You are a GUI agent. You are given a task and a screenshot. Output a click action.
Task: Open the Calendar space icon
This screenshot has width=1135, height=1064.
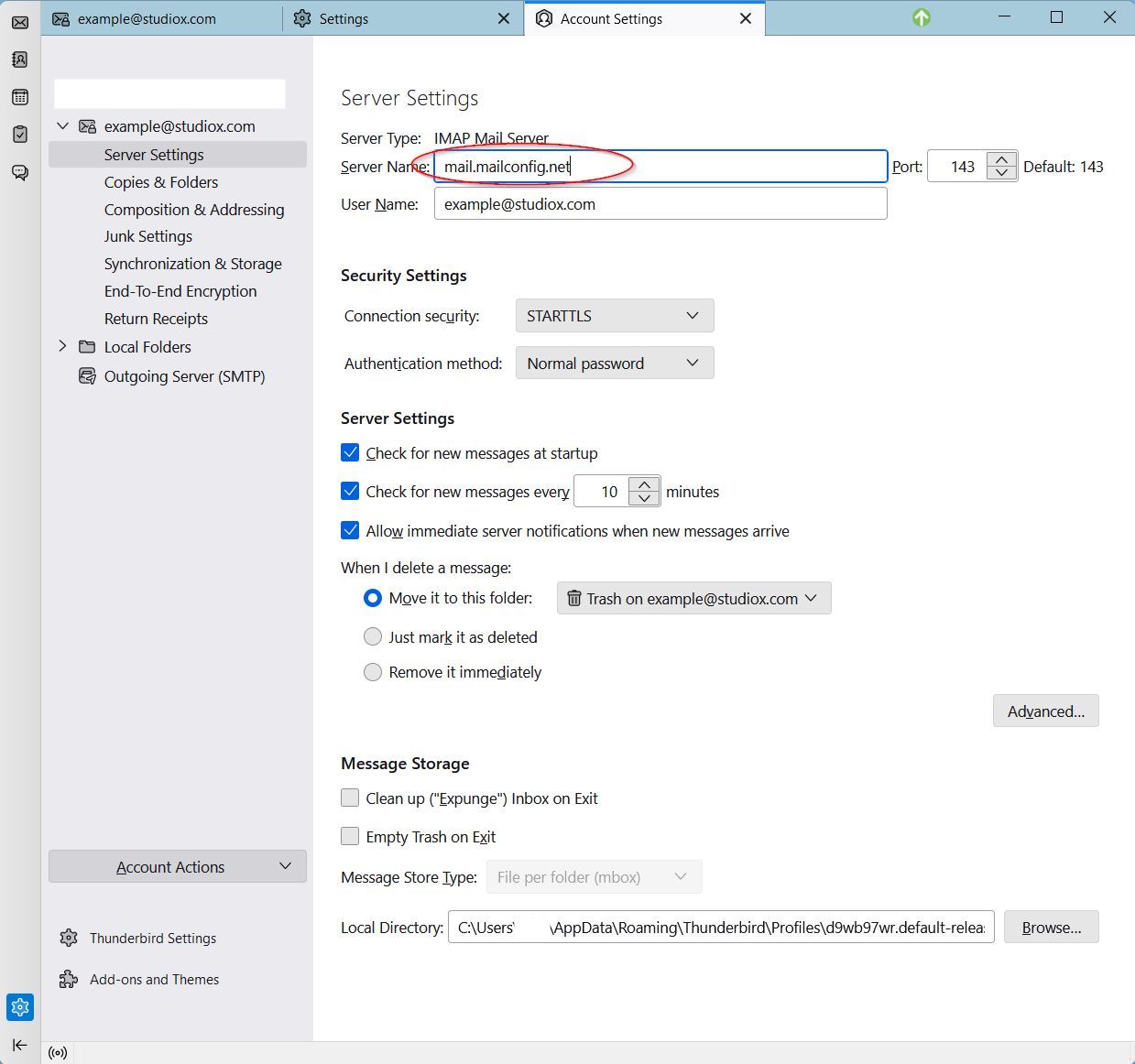point(20,97)
